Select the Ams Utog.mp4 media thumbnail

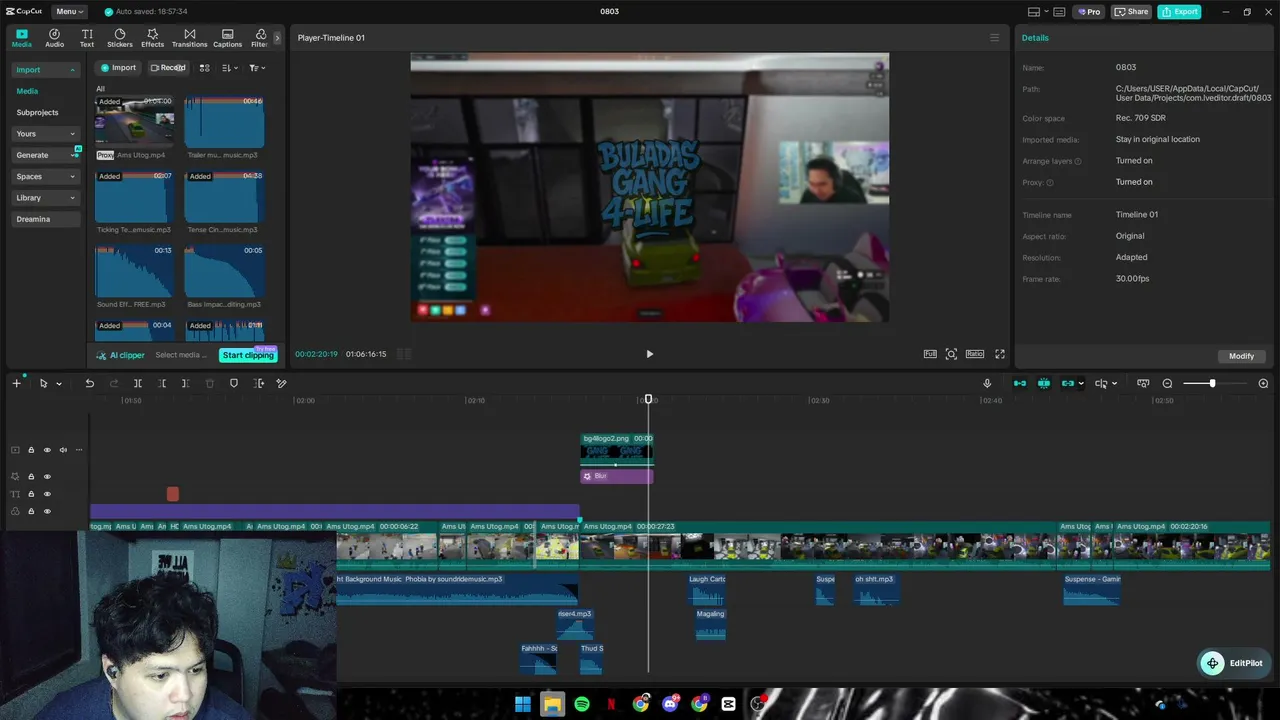coord(135,121)
